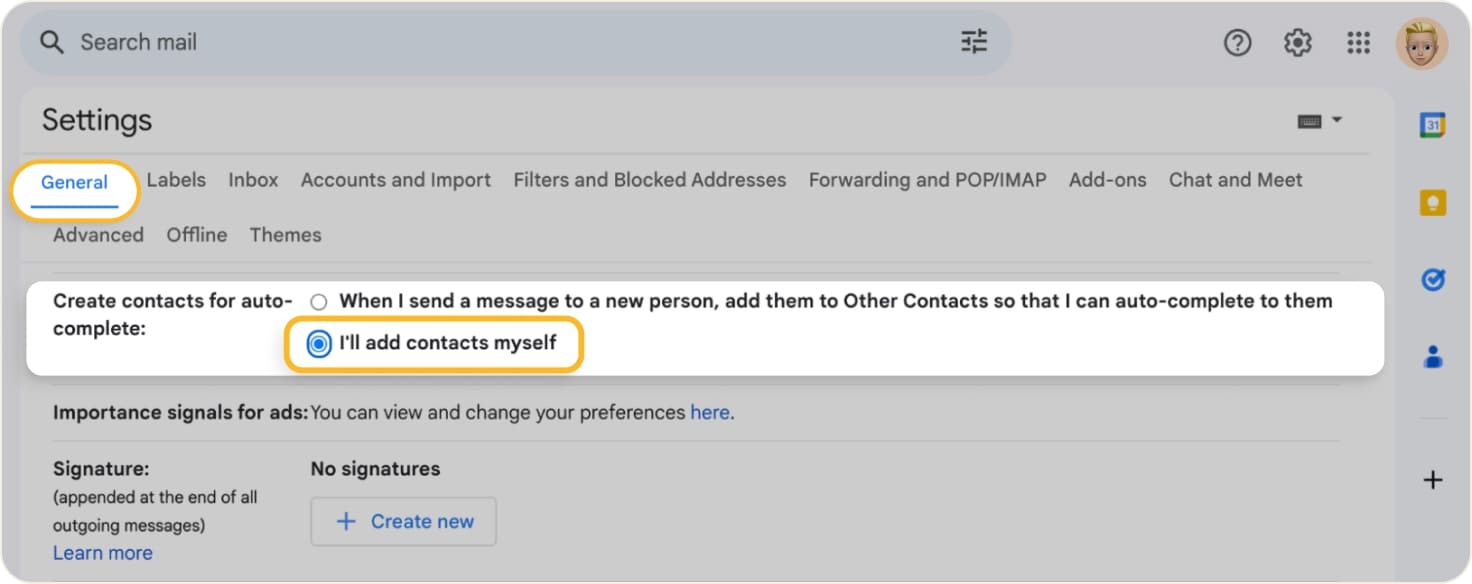Image resolution: width=1472 pixels, height=584 pixels.
Task: Open the Support help icon
Action: (1237, 43)
